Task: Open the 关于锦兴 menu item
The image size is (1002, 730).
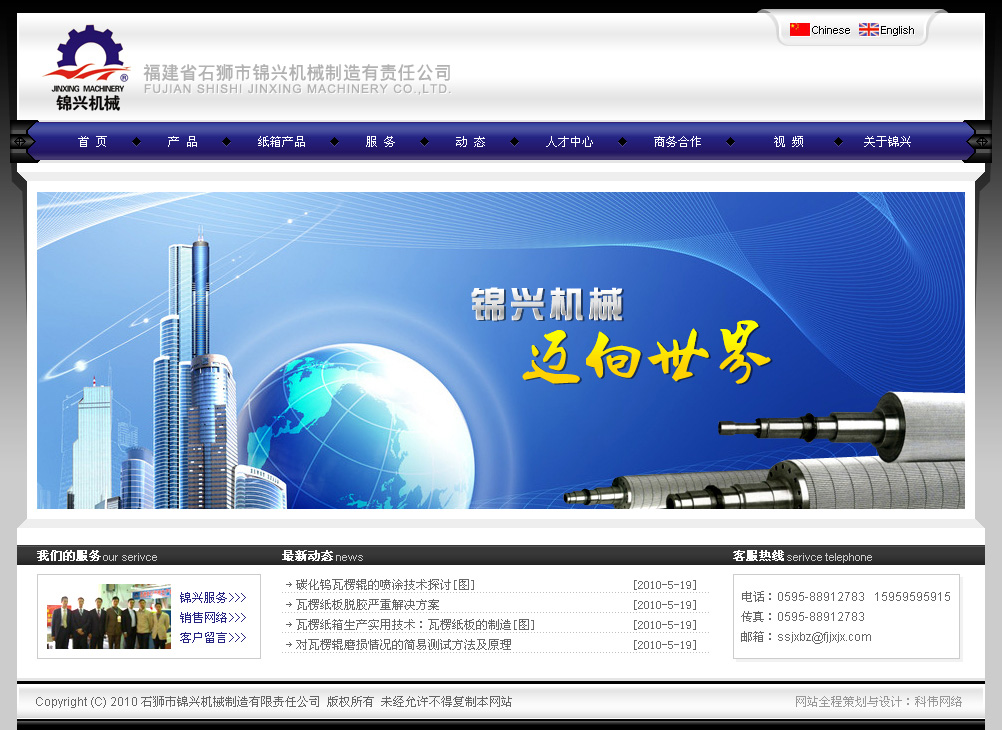Action: coord(887,142)
